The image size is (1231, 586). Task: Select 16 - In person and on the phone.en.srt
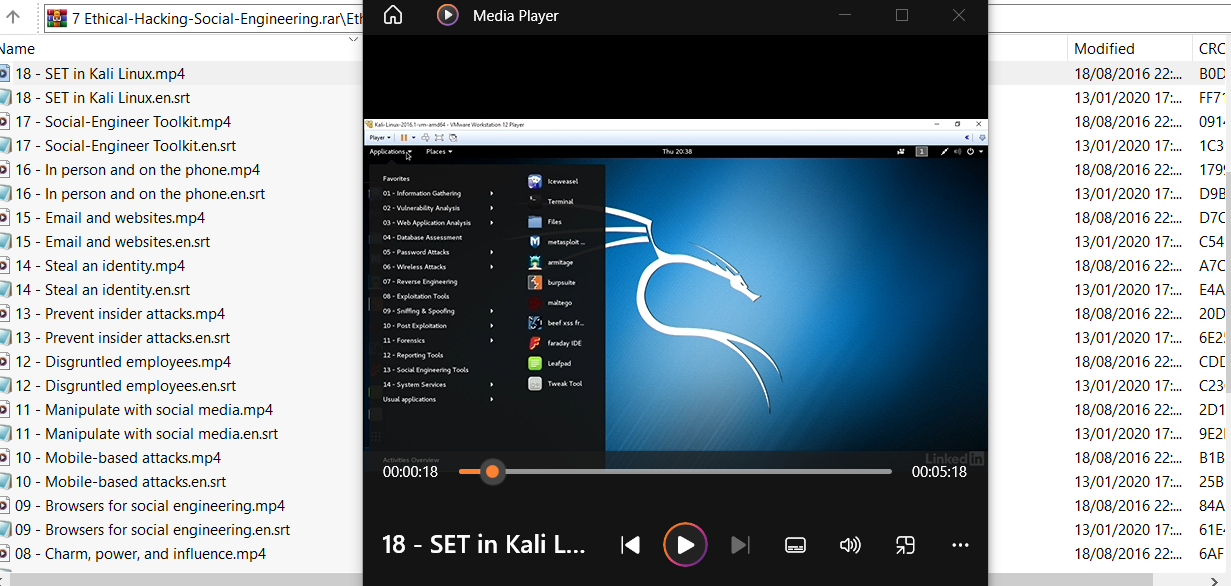[x=139, y=193]
